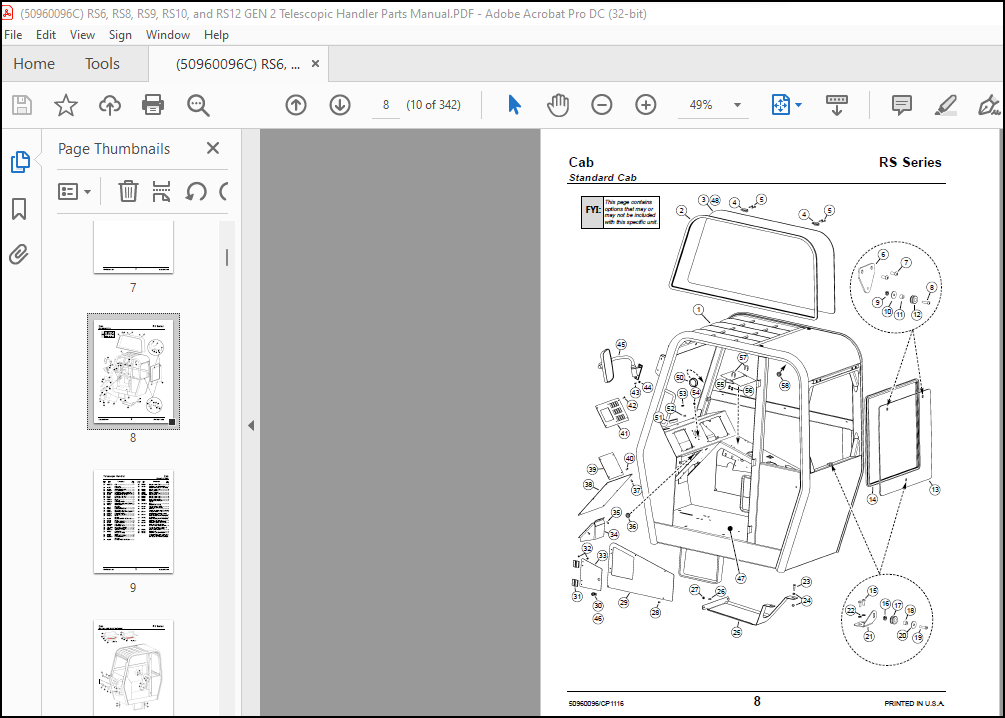Image resolution: width=1005 pixels, height=718 pixels.
Task: Click the 'RS Series' header text
Action: click(910, 162)
